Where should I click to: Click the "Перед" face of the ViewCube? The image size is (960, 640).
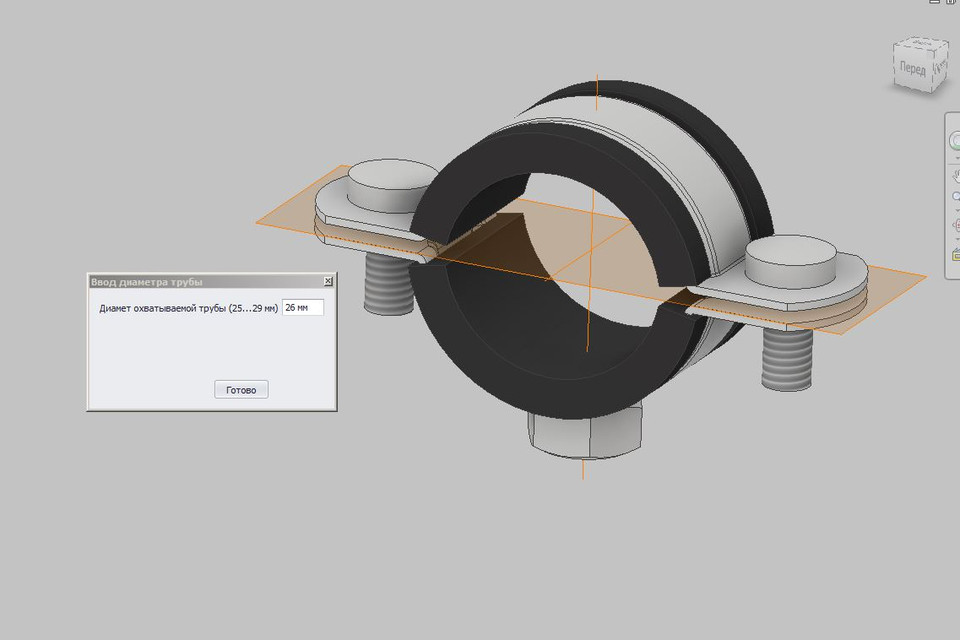pyautogui.click(x=913, y=68)
